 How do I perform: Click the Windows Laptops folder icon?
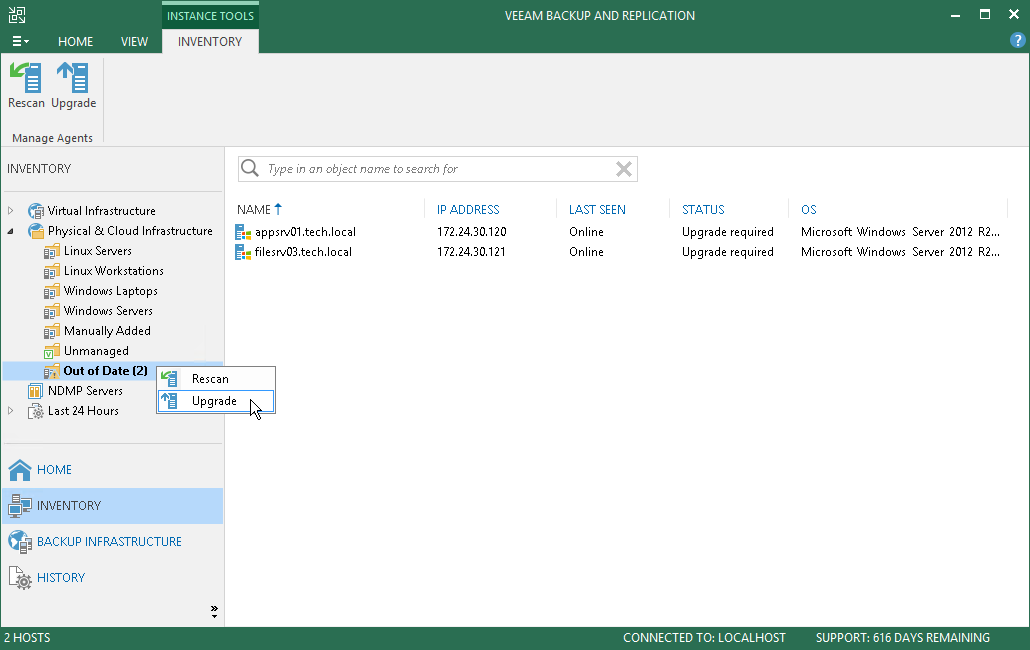(x=51, y=292)
